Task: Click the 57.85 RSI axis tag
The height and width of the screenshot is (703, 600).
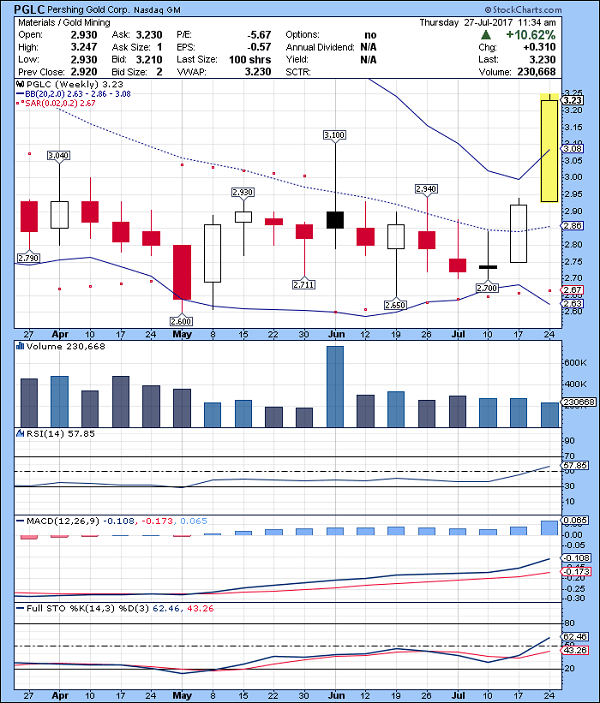Action: click(x=574, y=465)
